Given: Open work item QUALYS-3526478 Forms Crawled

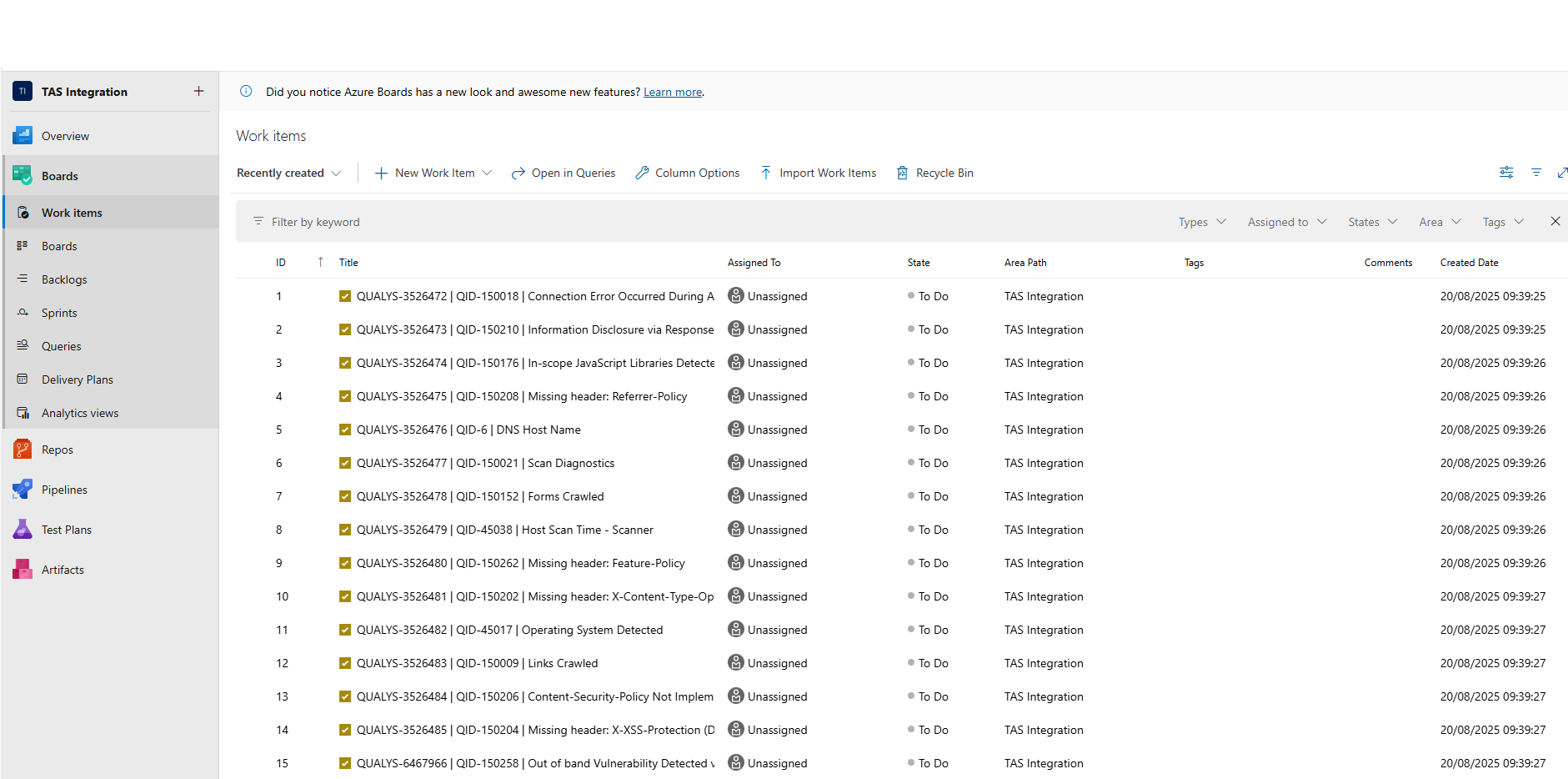Looking at the screenshot, I should click(x=480, y=496).
